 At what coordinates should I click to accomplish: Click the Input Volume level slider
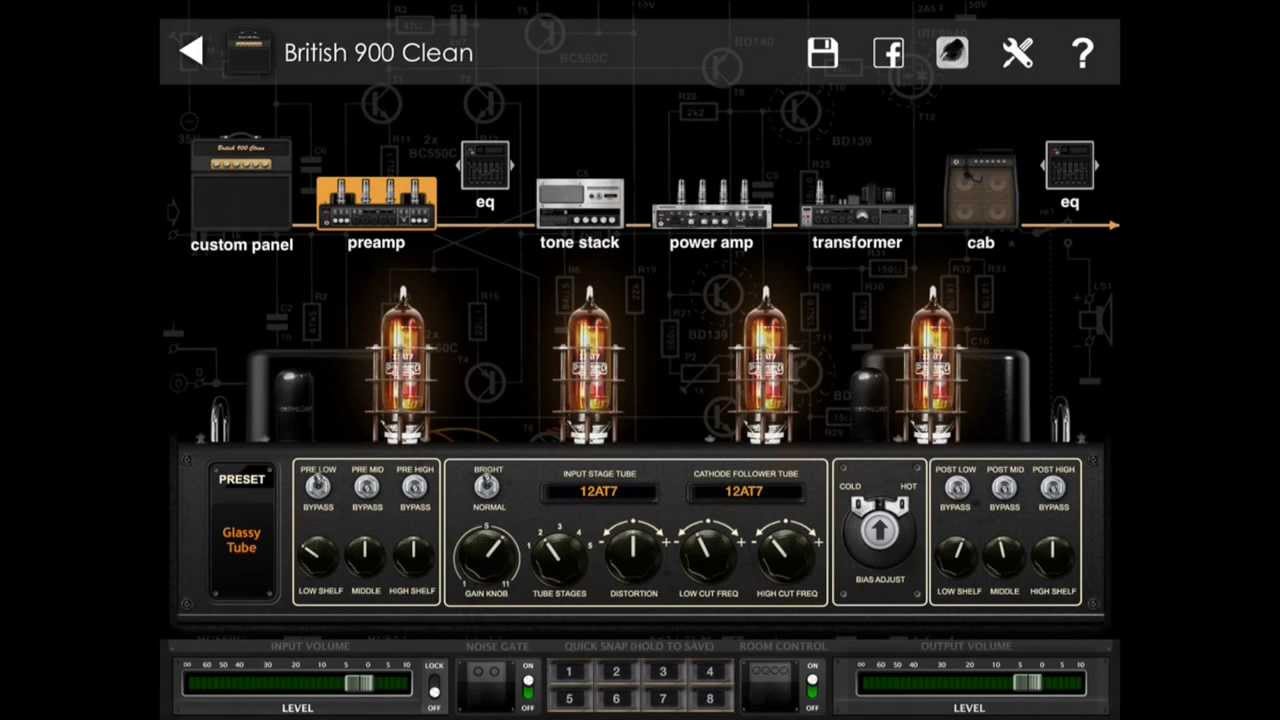point(297,683)
